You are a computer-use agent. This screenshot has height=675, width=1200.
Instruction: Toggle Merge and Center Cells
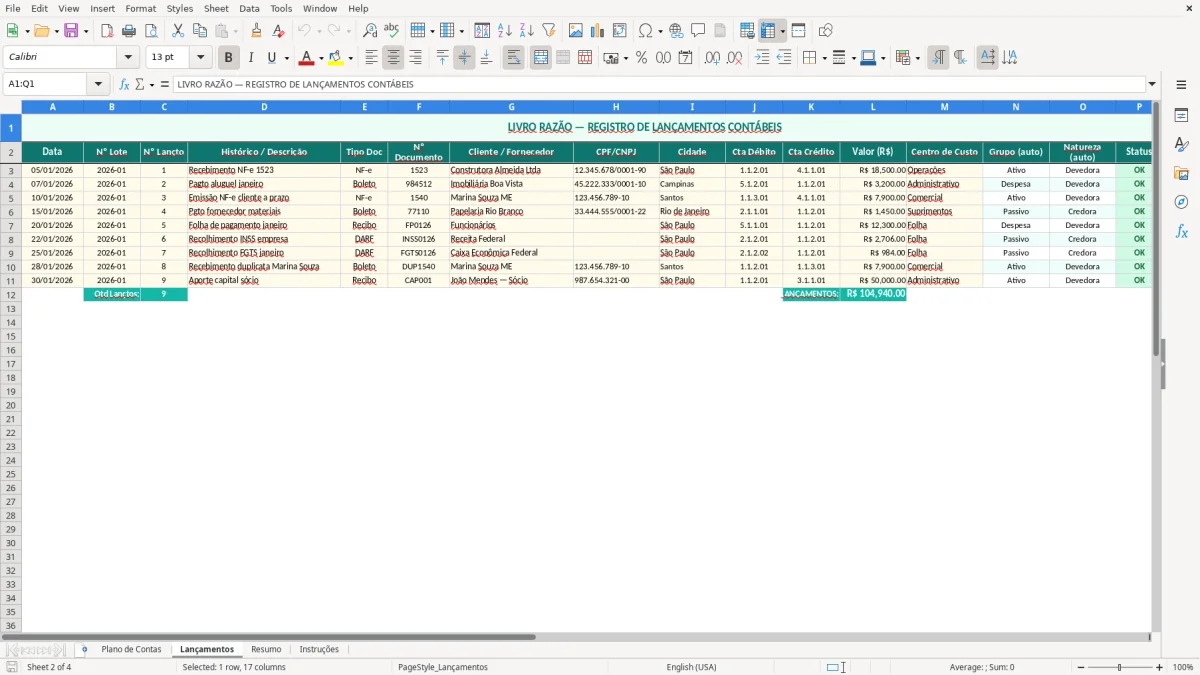pos(541,58)
